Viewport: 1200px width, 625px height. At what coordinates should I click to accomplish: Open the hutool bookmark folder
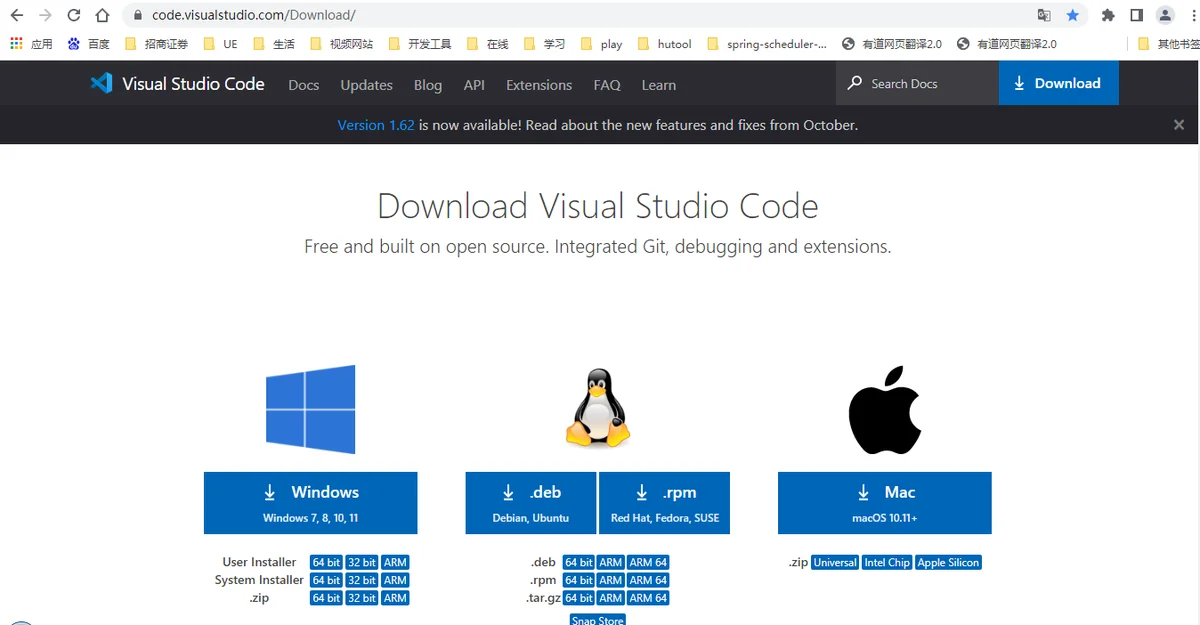(664, 44)
